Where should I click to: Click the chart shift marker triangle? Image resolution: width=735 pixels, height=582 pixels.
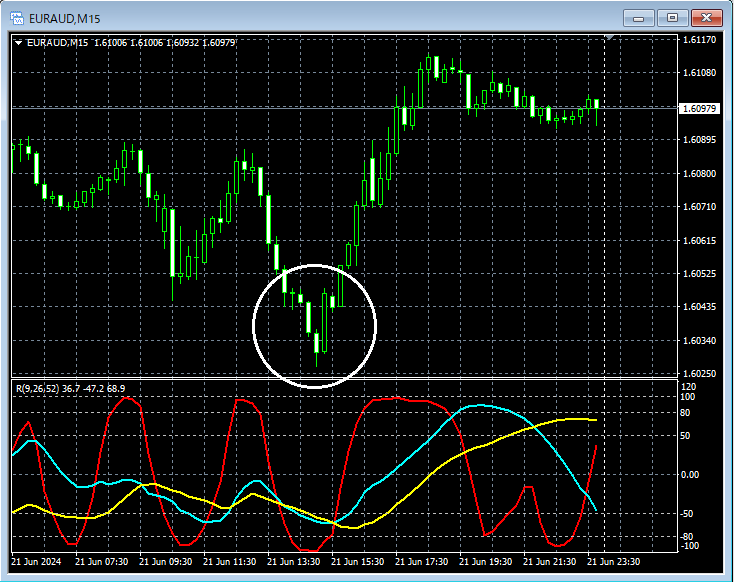click(x=609, y=37)
